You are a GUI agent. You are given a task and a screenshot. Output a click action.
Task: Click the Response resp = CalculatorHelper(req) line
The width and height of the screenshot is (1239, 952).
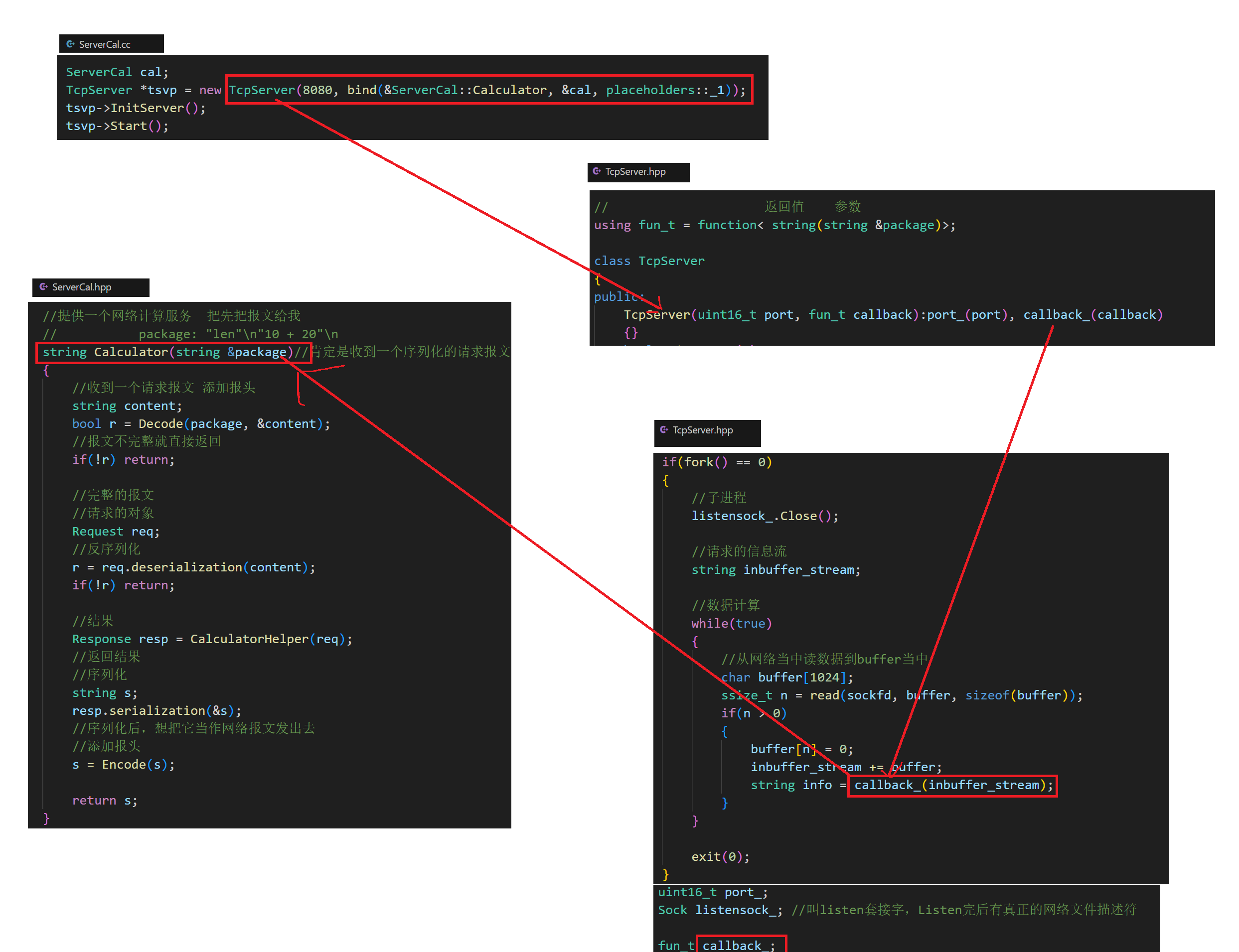[212, 639]
